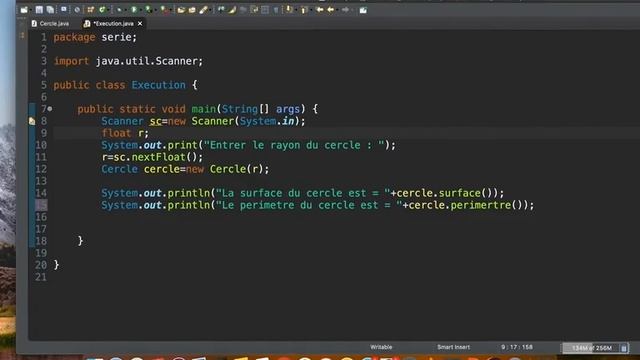Click the highlighter pen toolbar icon
Image resolution: width=640 pixels, height=360 pixels.
pyautogui.click(x=232, y=10)
